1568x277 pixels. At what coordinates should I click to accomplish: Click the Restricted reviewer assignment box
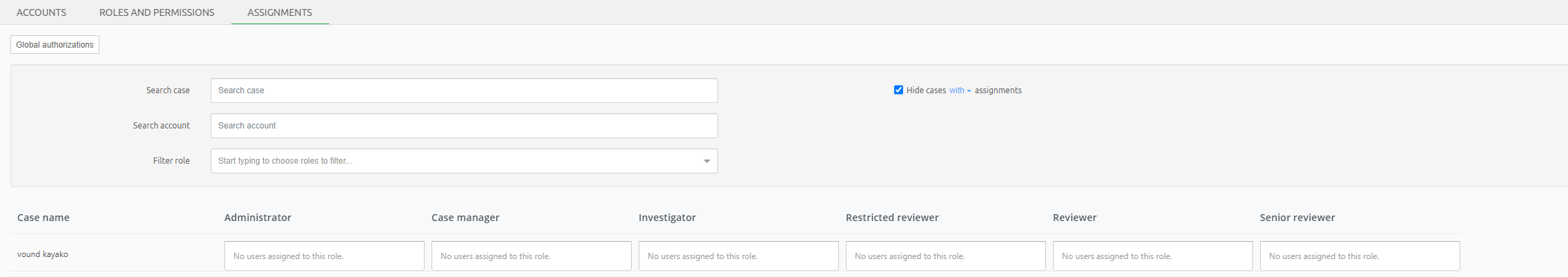pos(945,256)
